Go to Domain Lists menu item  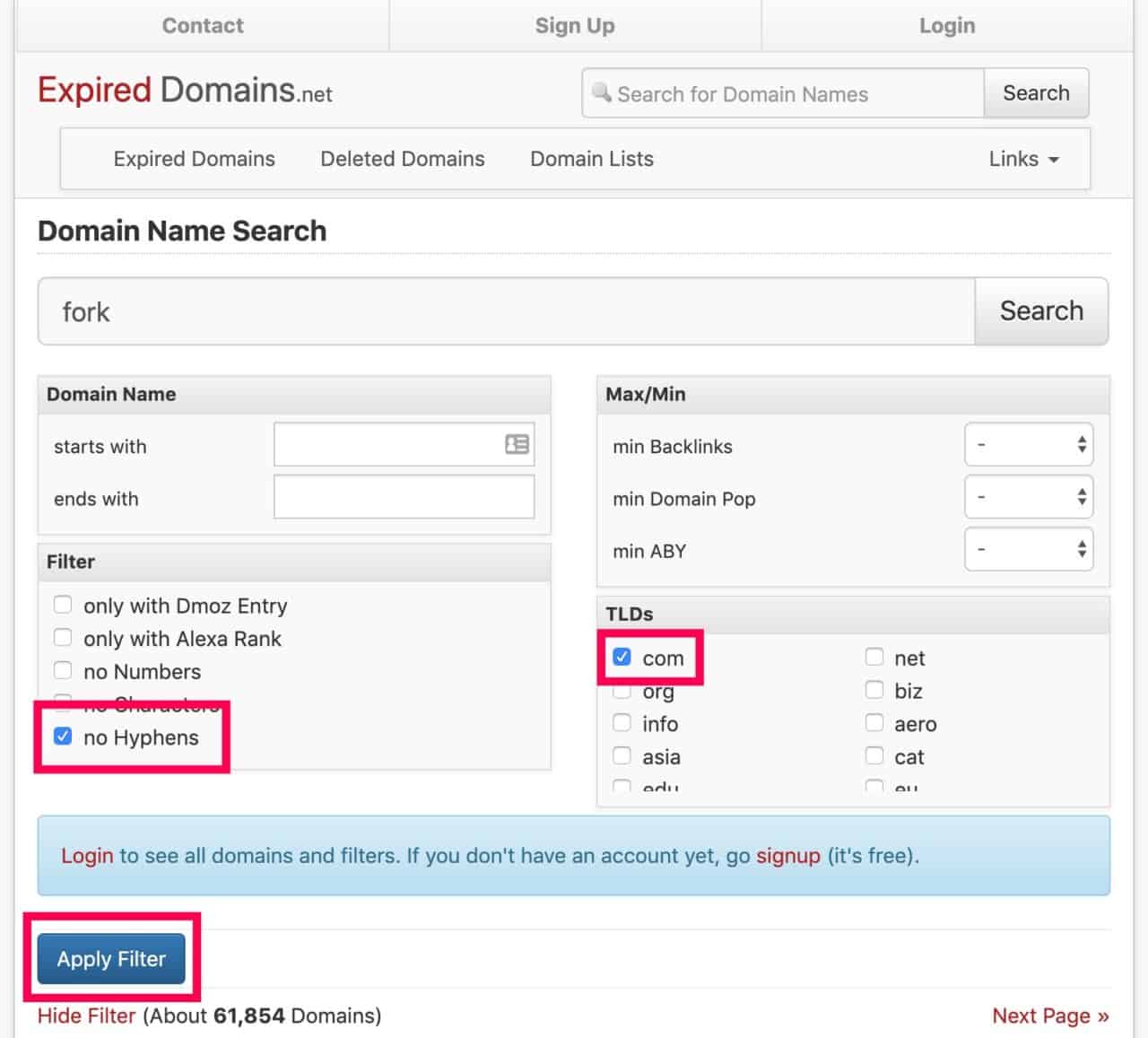click(592, 159)
